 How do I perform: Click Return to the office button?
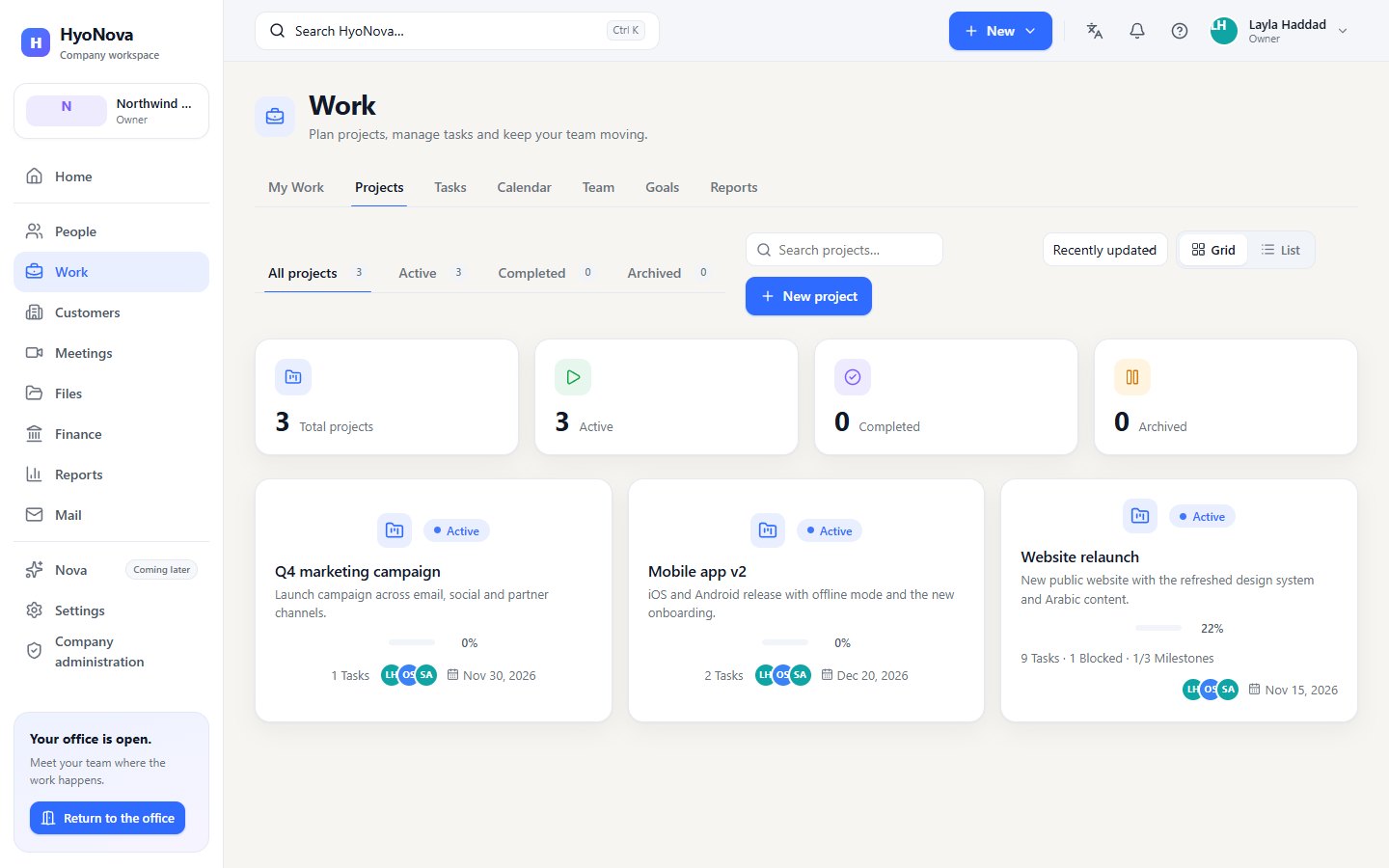coord(107,818)
